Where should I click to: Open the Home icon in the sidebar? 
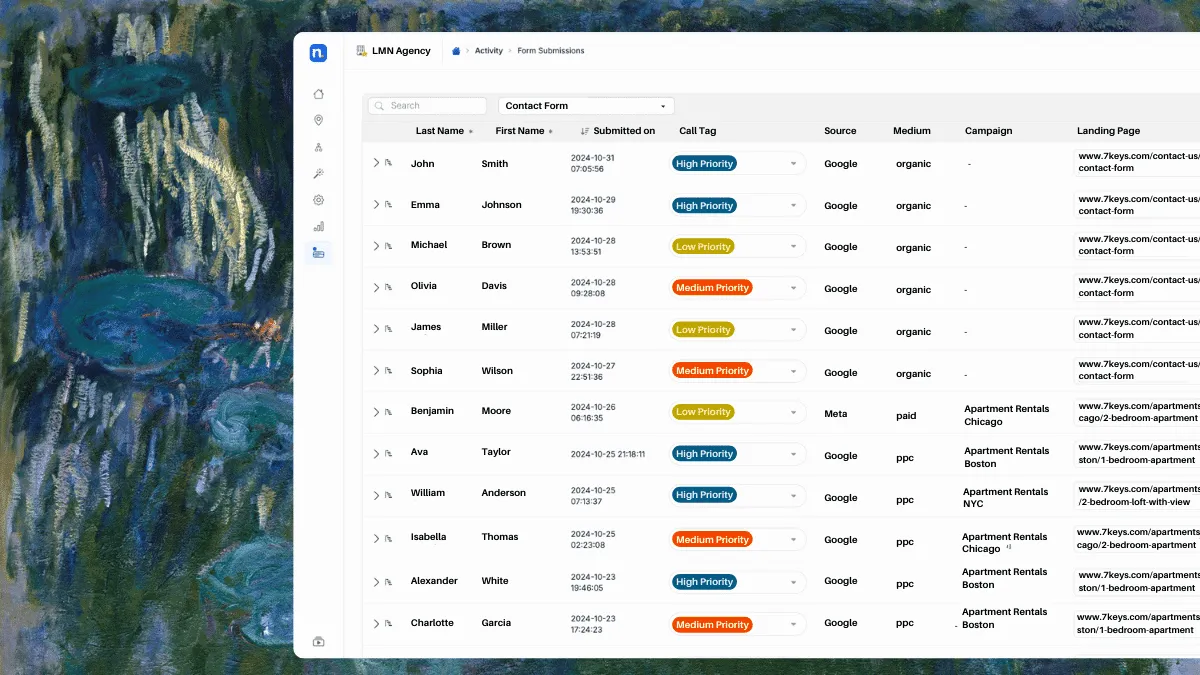pos(318,94)
